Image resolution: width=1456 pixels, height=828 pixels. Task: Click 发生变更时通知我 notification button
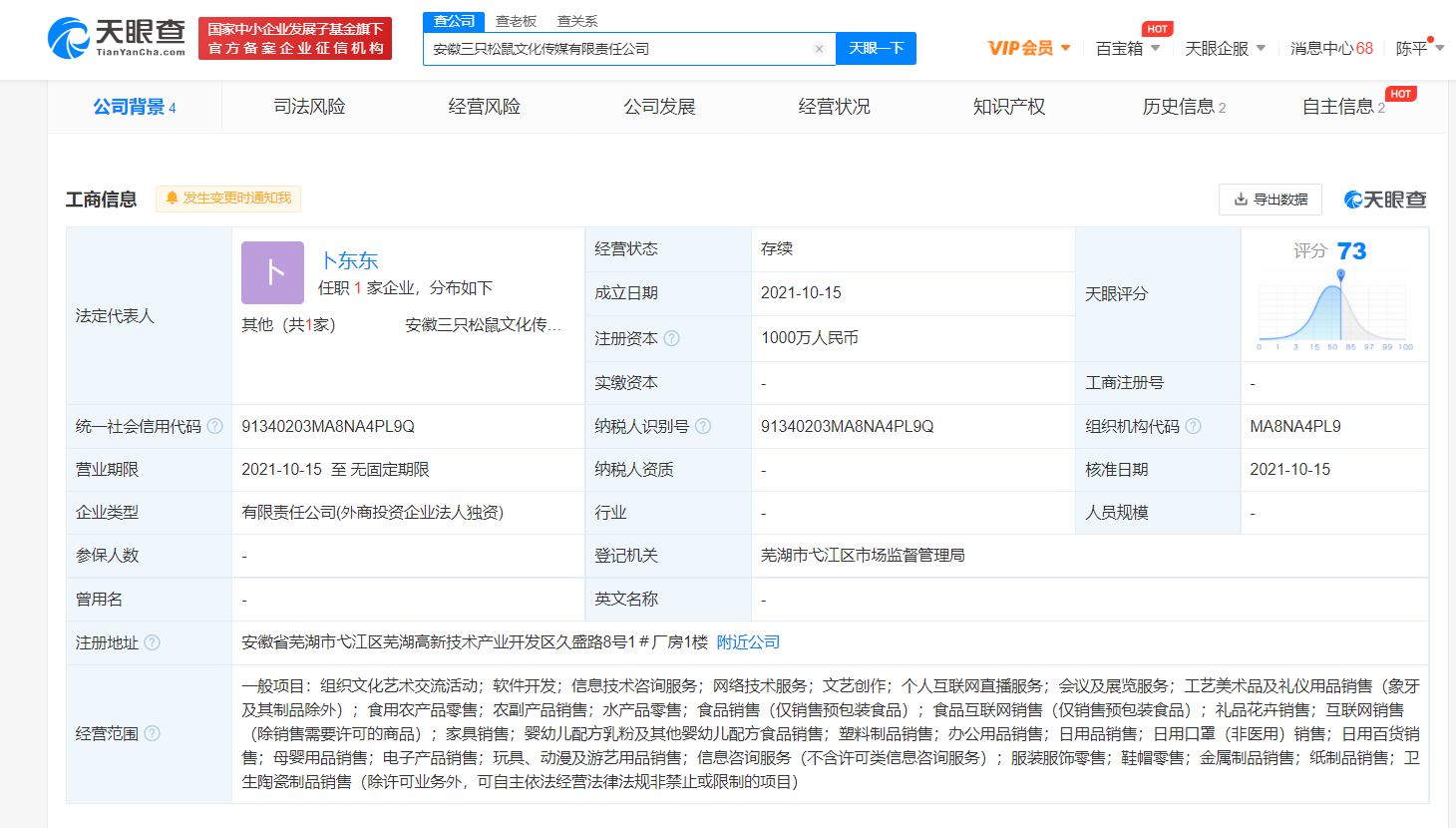tap(228, 199)
